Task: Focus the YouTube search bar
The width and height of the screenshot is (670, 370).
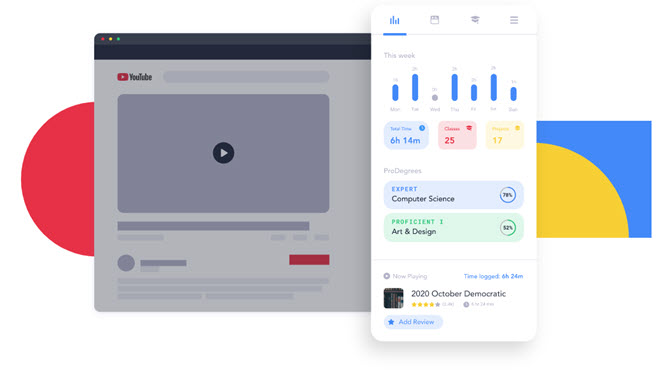Action: point(246,76)
